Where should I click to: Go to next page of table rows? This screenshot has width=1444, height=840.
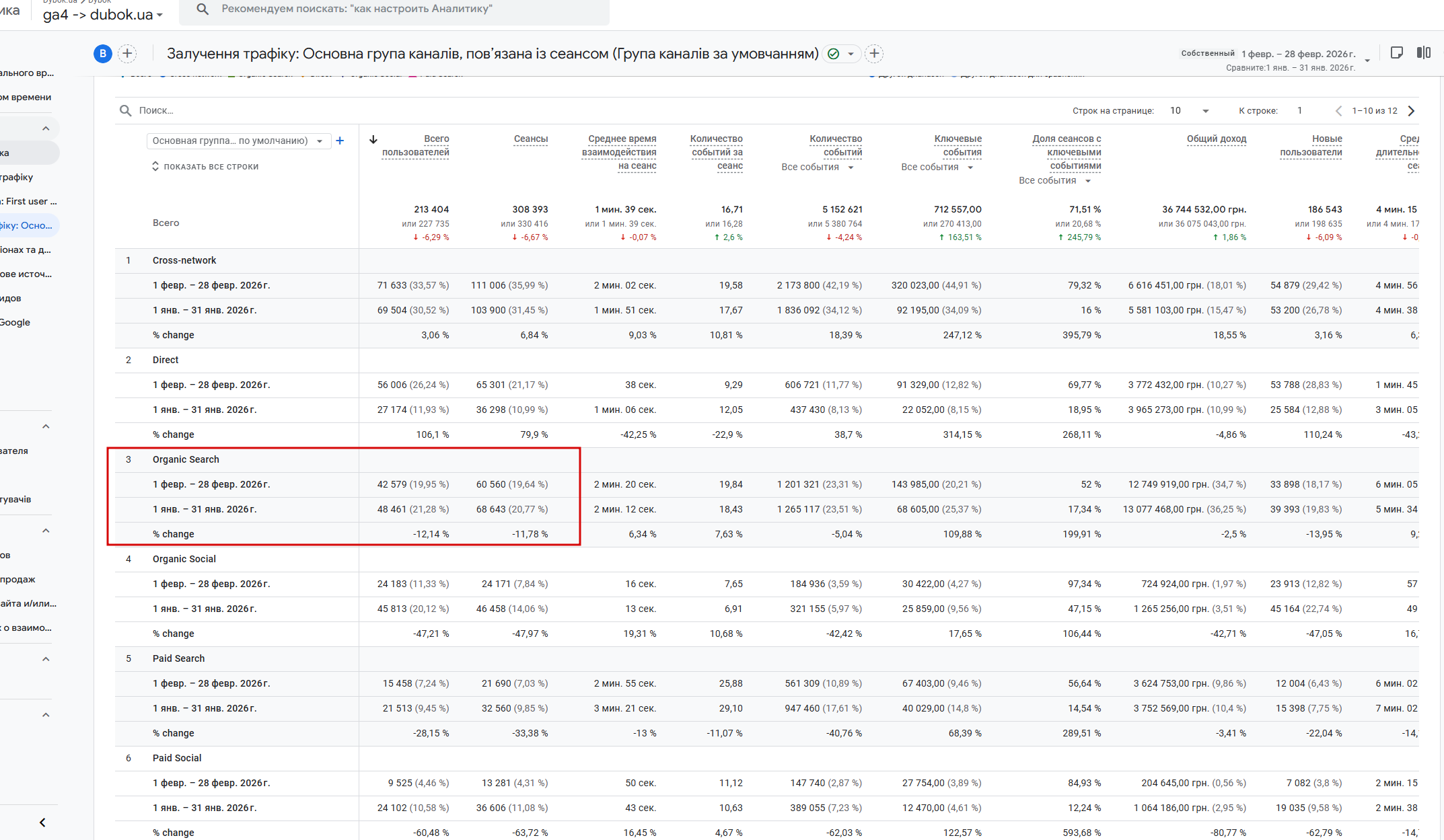1412,111
